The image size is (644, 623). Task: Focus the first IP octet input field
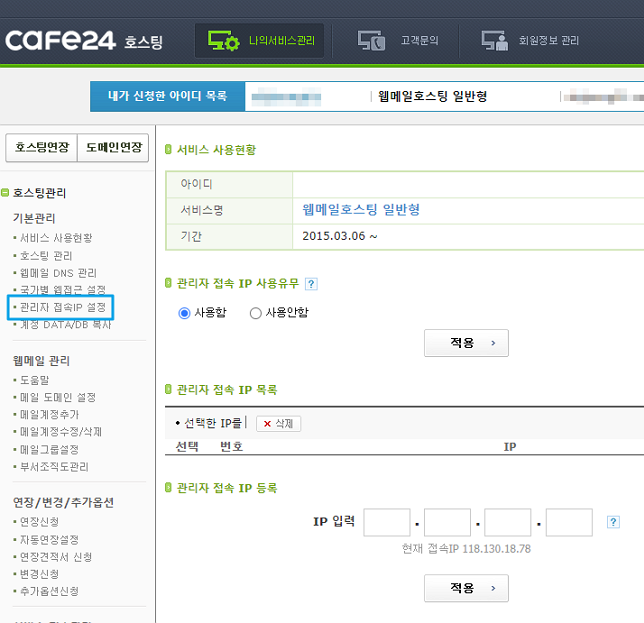(387, 522)
